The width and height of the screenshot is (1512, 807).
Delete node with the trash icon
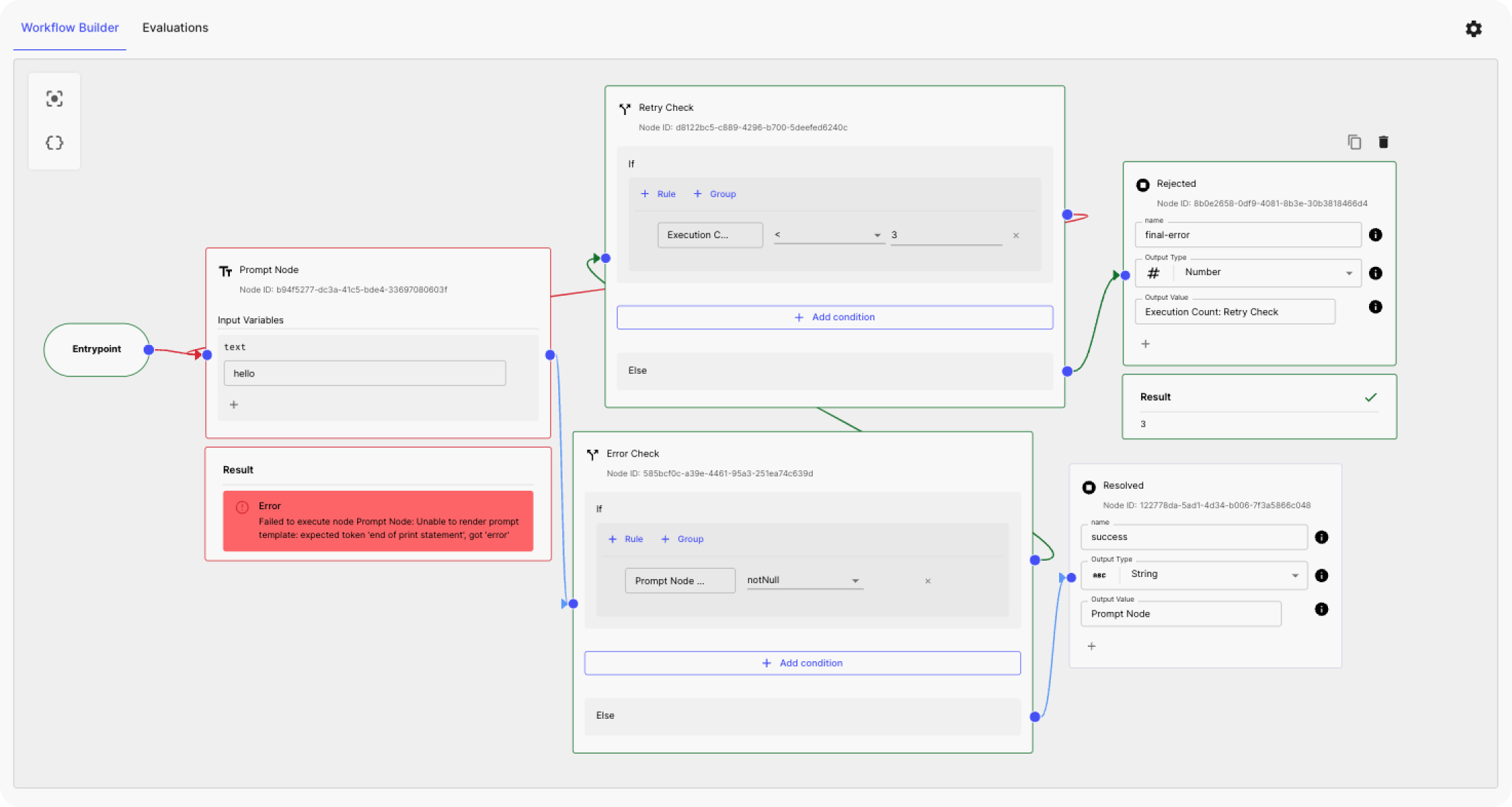(1383, 142)
